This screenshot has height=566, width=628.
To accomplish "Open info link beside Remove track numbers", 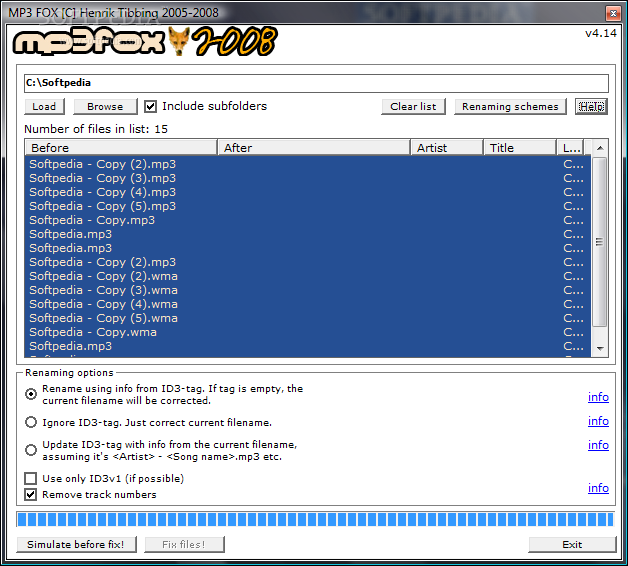I will [x=598, y=488].
